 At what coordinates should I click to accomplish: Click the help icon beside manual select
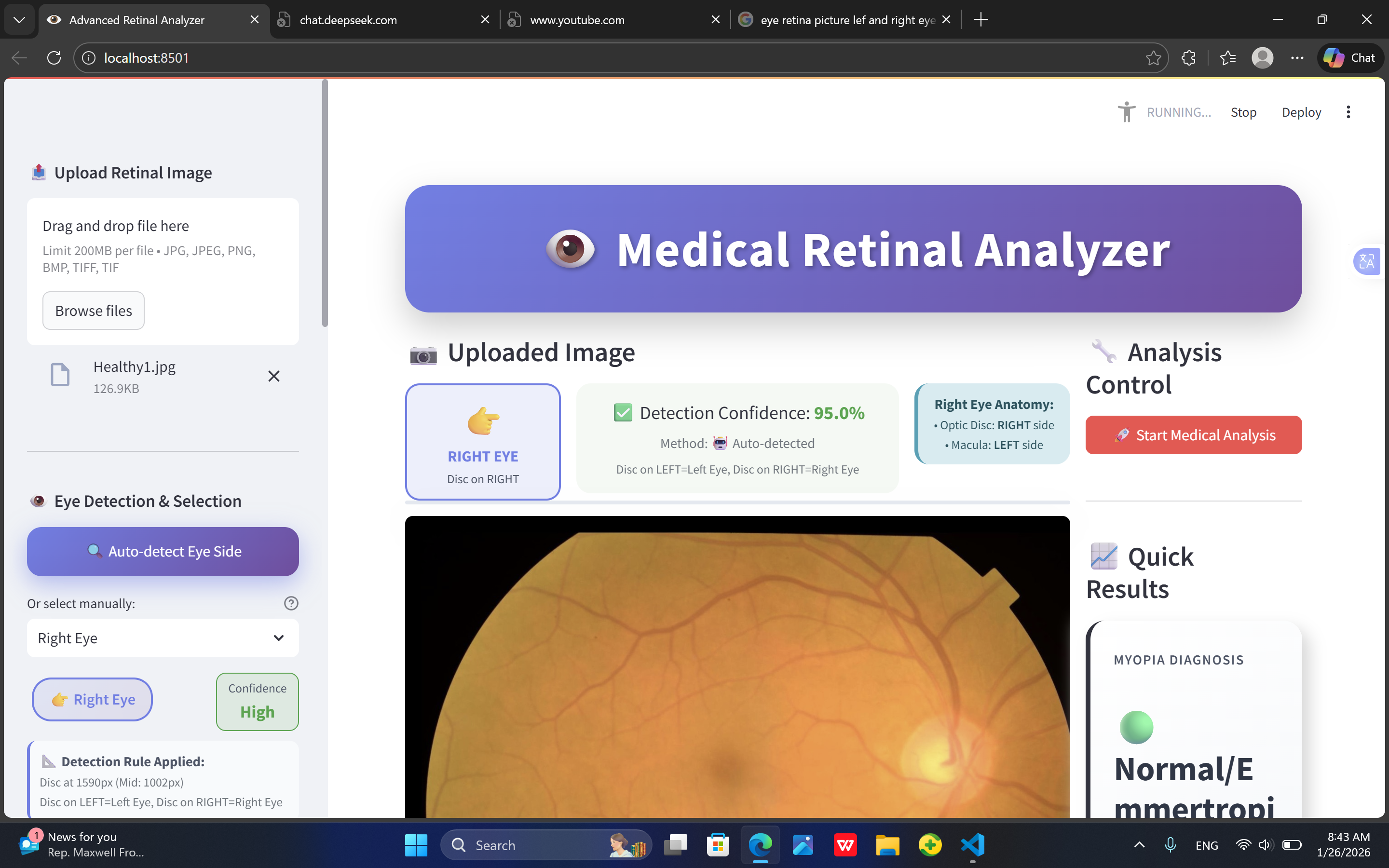291,603
